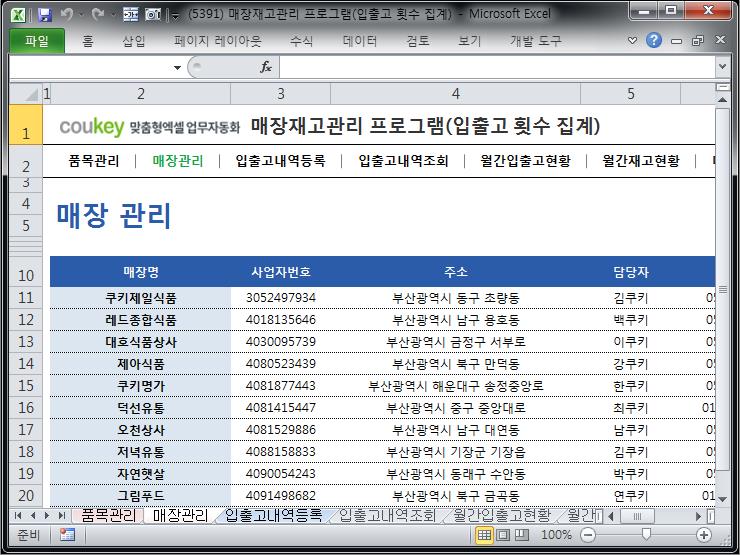Click the 월간입출고현황 navigation link

pyautogui.click(x=526, y=161)
